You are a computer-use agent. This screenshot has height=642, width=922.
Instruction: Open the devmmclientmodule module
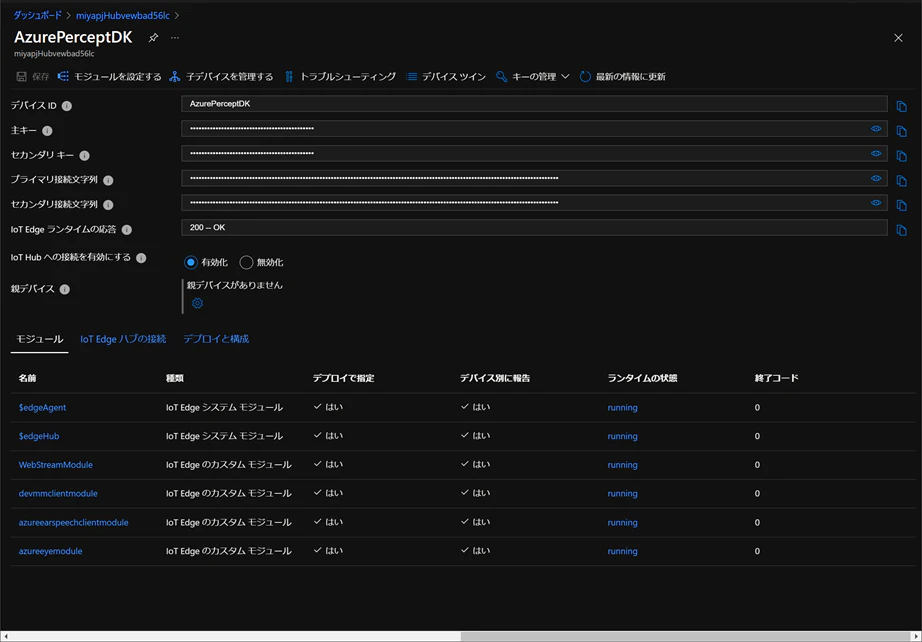58,494
